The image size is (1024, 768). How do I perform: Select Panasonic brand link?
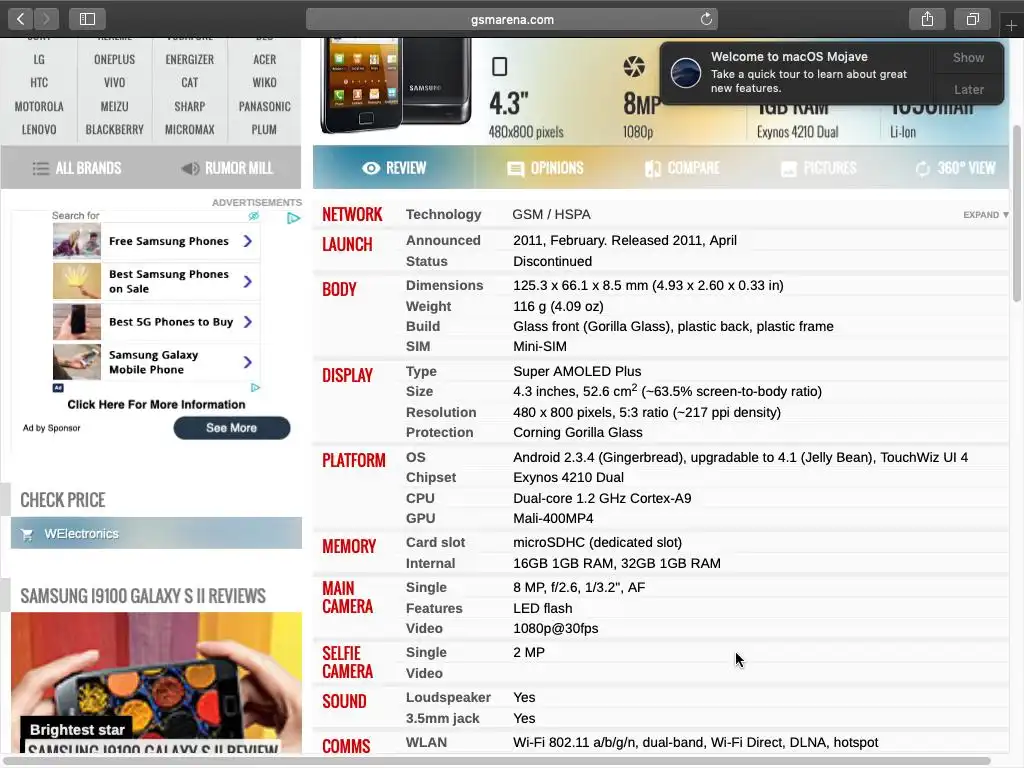point(264,106)
